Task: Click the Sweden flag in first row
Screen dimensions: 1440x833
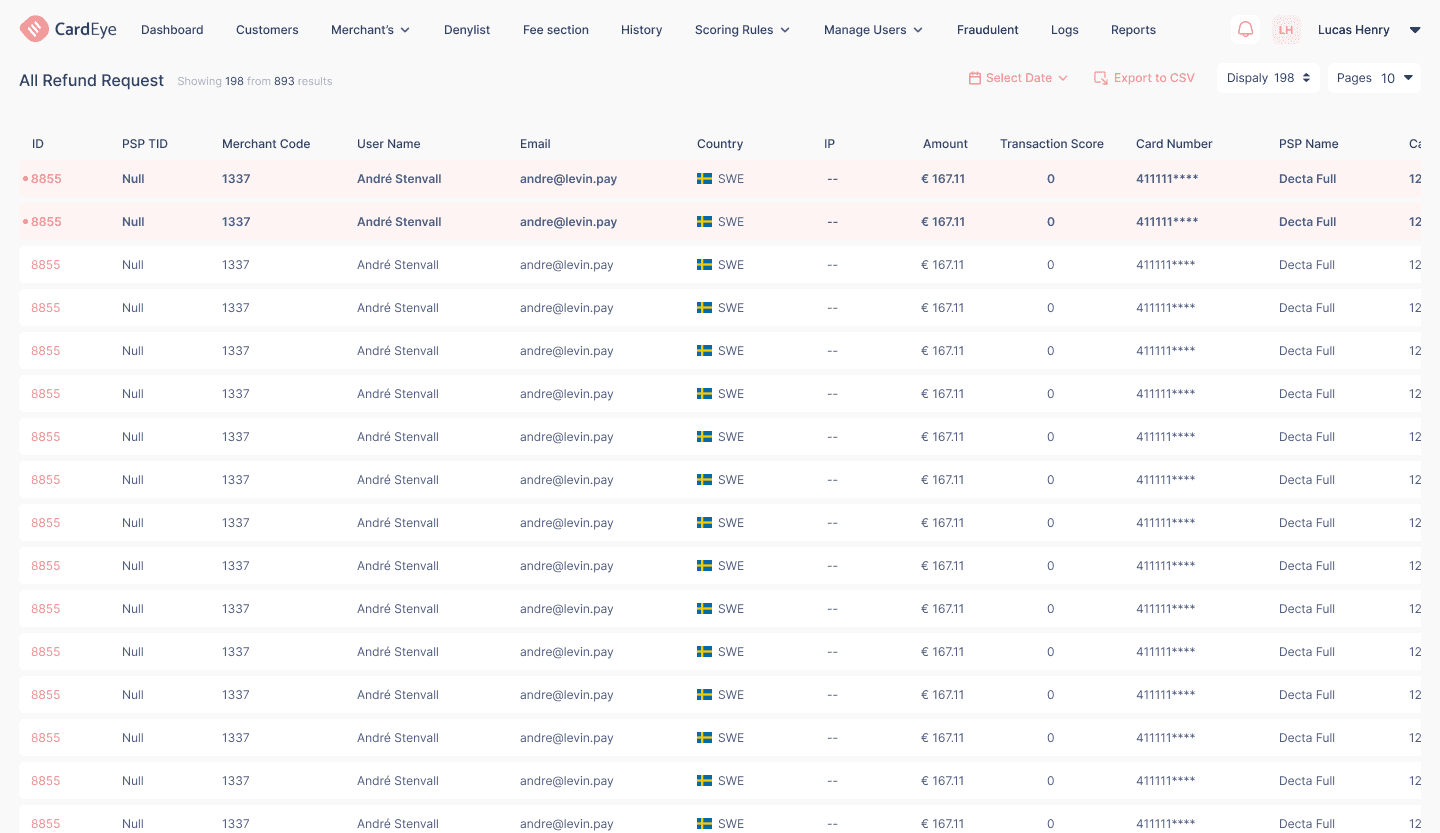Action: (704, 179)
